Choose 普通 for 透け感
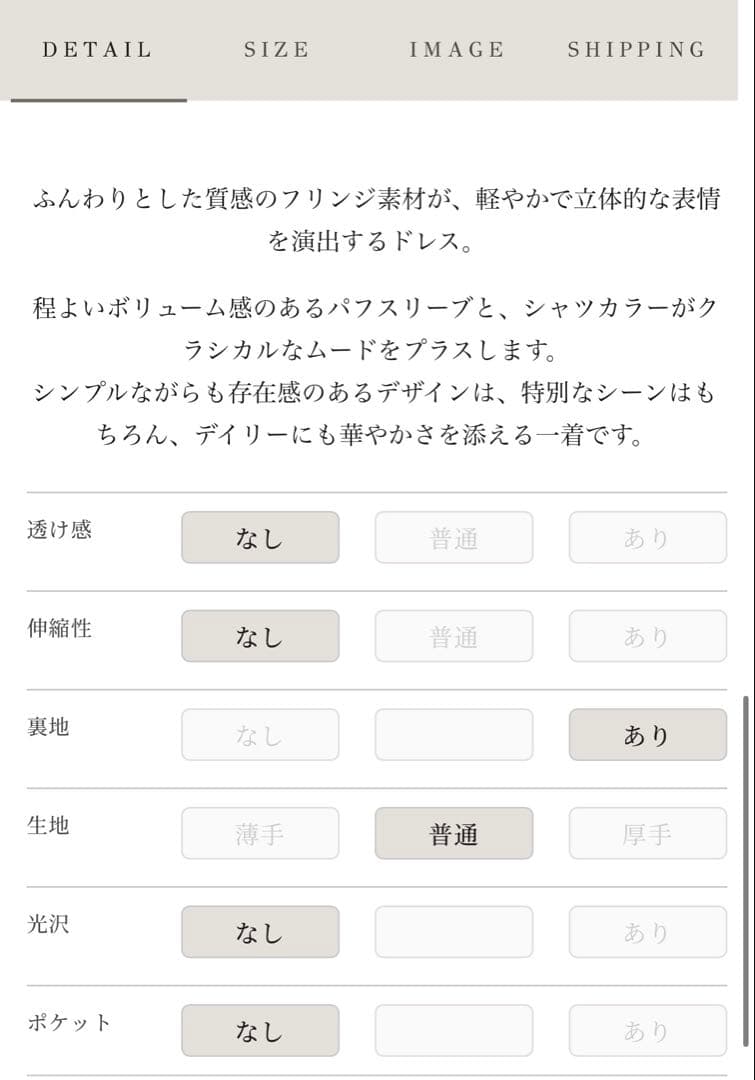 click(x=454, y=538)
